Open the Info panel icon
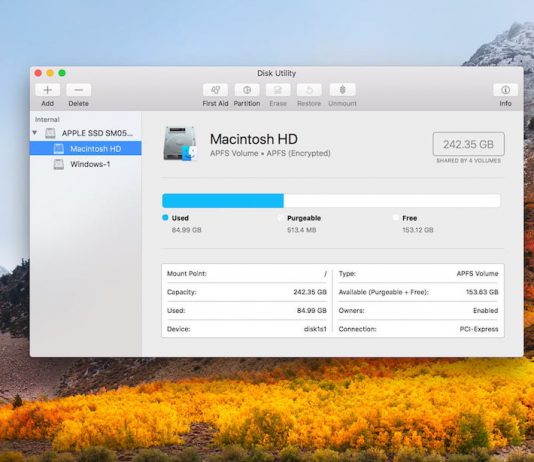 [505, 90]
